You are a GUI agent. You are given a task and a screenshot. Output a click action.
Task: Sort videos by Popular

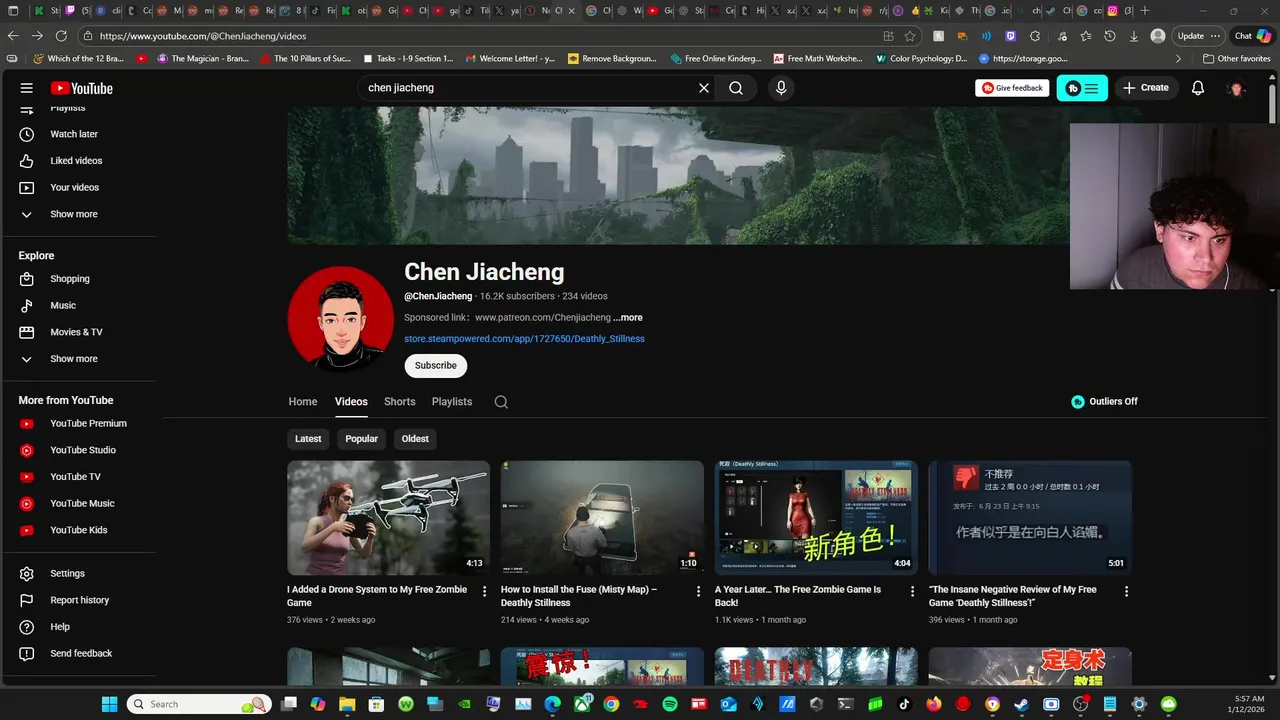click(x=362, y=439)
